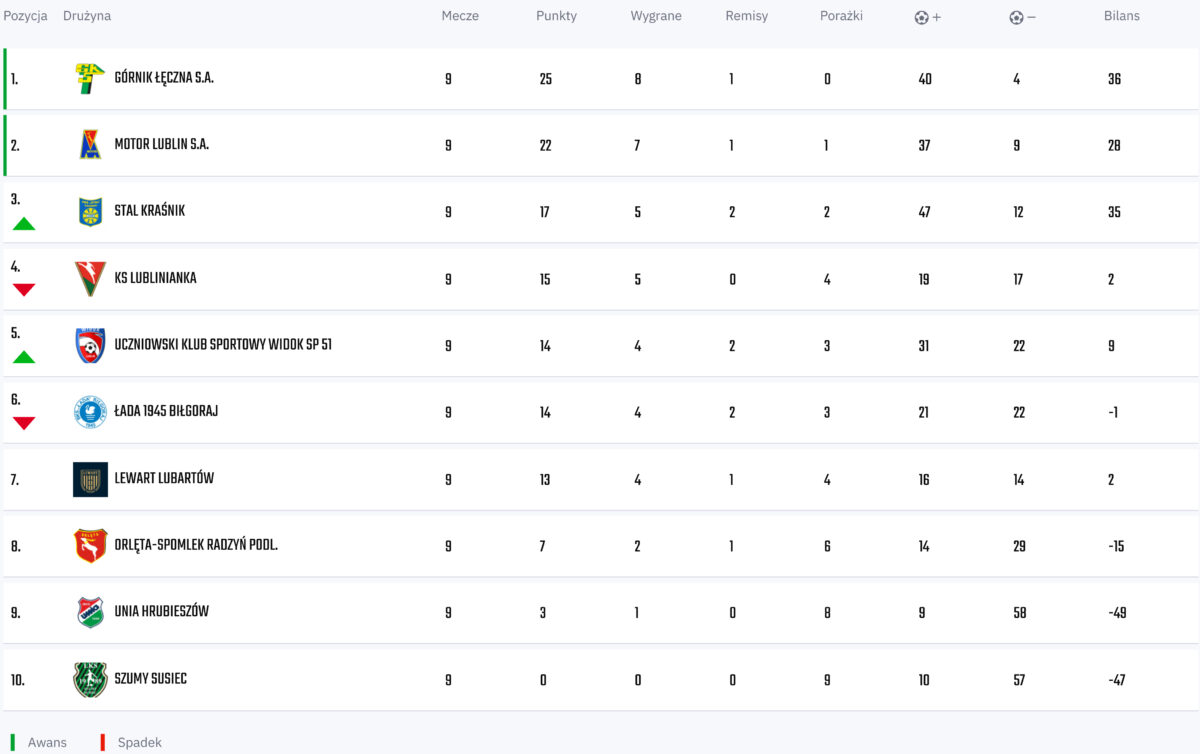Screen dimensions: 1200x754
Task: Click the Szumy Susiec club crest
Action: click(90, 679)
